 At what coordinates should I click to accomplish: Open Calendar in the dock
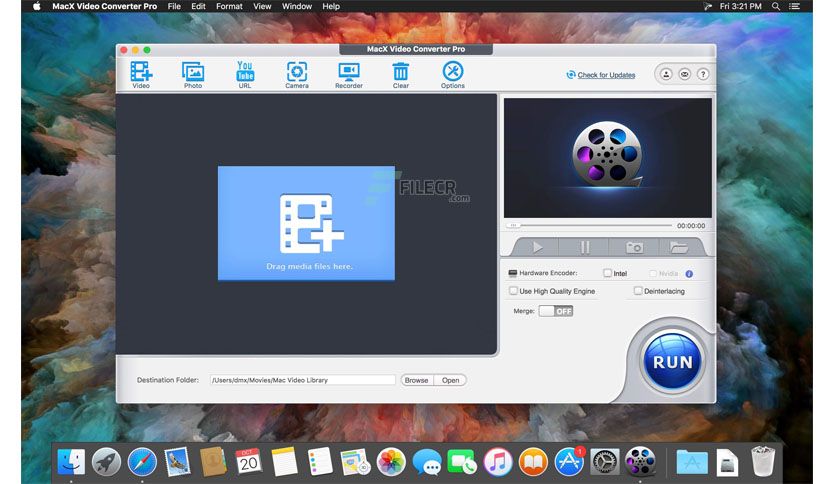(248, 462)
